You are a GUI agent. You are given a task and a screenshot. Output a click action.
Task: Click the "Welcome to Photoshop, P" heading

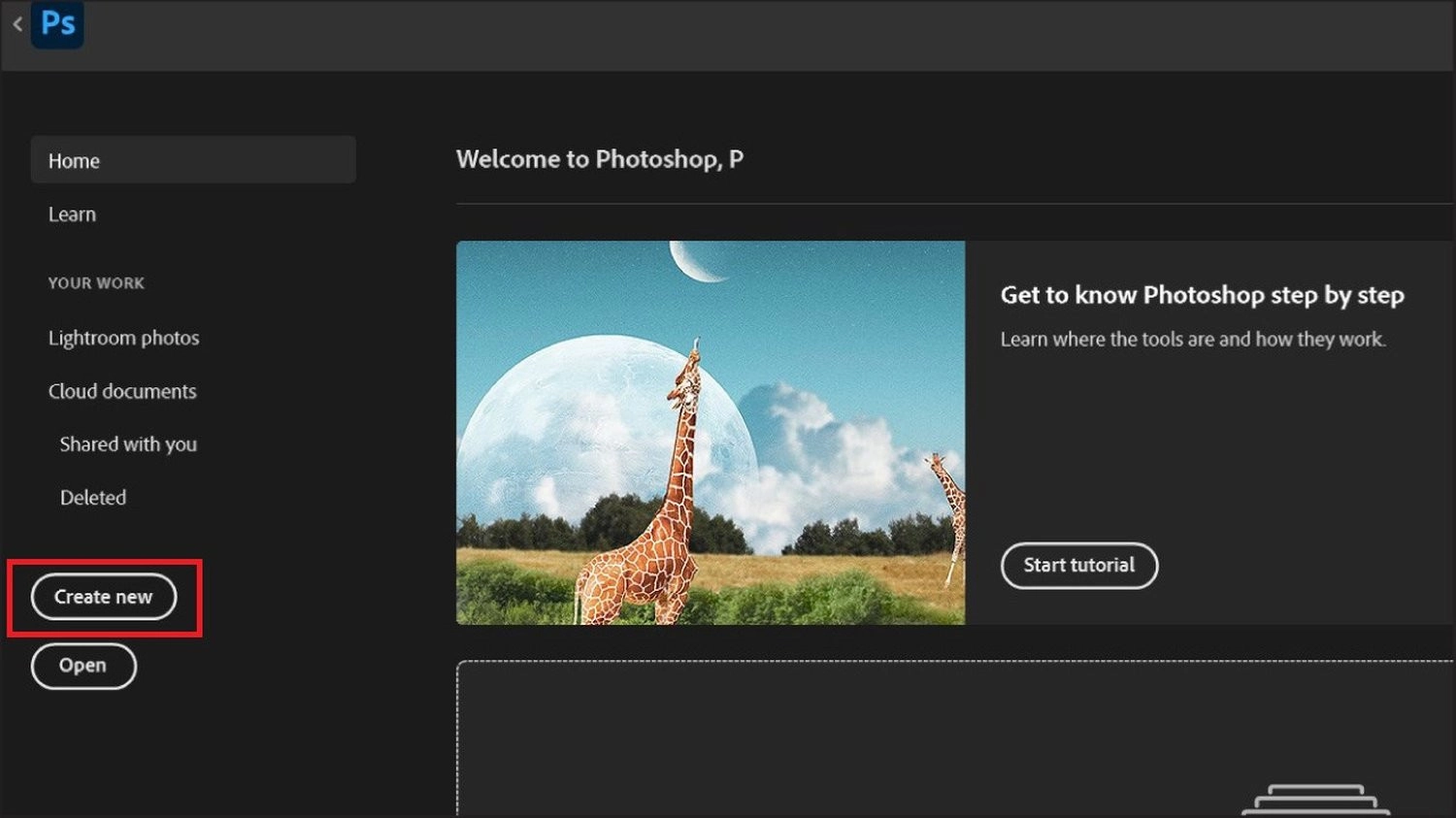pos(600,159)
